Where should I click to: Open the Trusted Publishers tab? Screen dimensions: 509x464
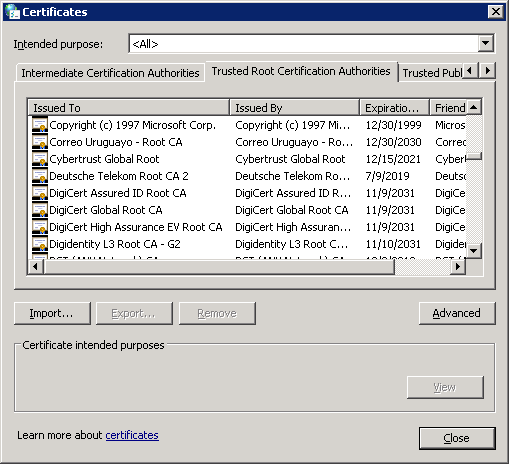(x=432, y=73)
